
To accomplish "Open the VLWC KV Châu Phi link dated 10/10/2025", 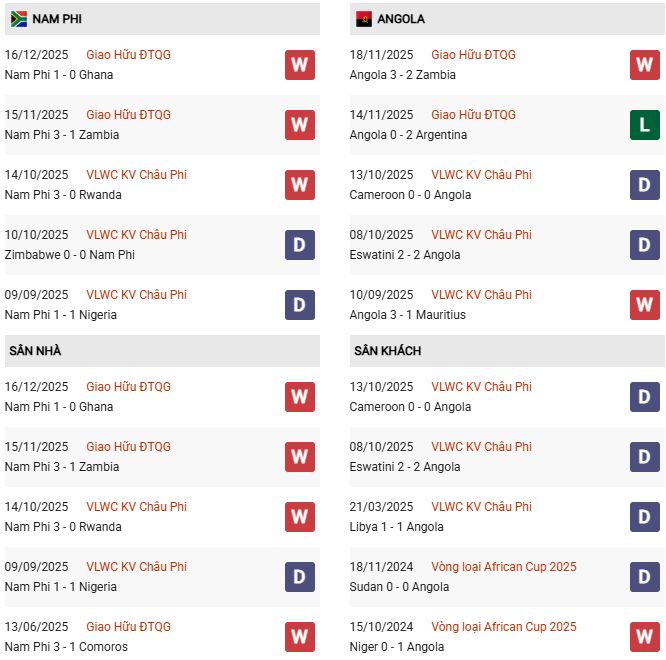I will click(x=136, y=235).
